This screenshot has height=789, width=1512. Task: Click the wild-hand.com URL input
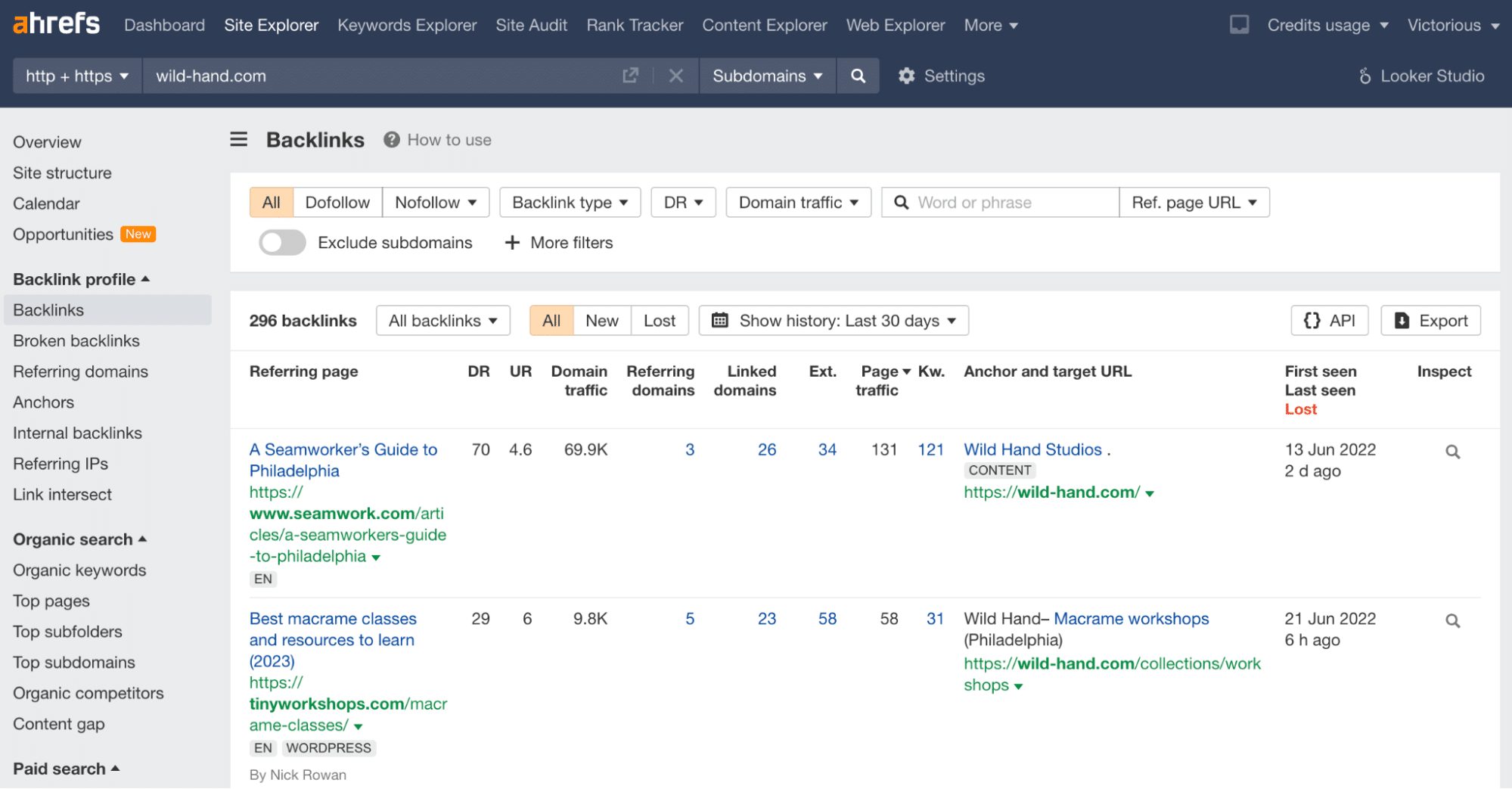[382, 76]
